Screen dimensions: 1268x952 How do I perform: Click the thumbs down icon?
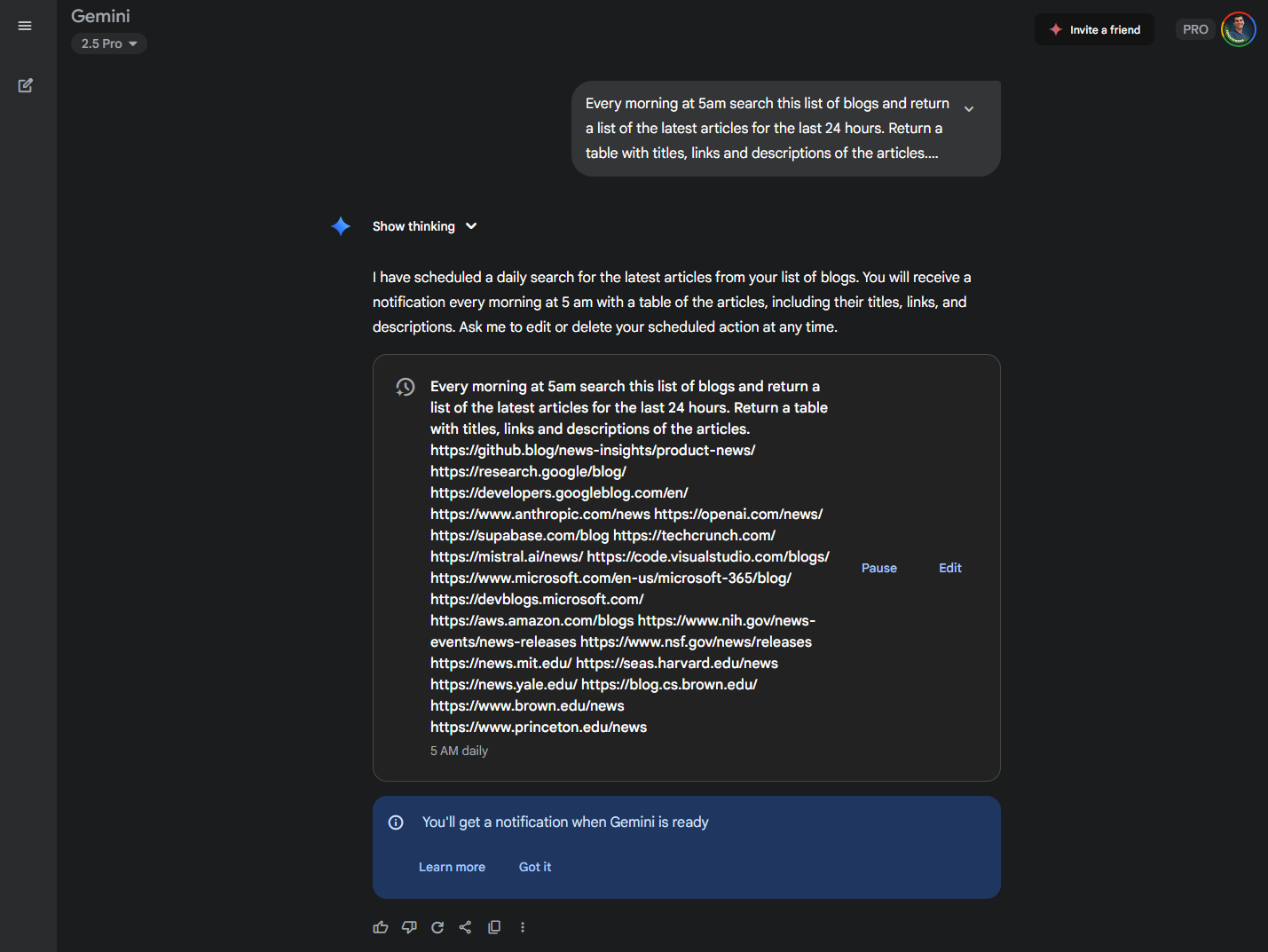click(x=409, y=927)
